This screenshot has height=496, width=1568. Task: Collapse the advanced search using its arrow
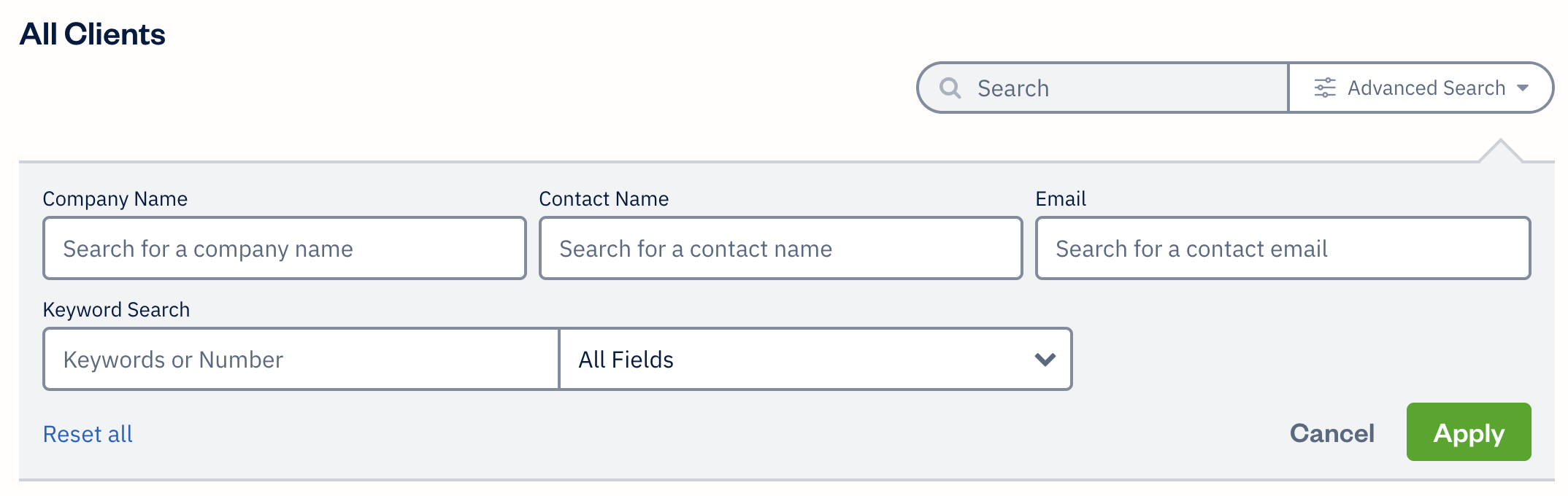click(1523, 88)
